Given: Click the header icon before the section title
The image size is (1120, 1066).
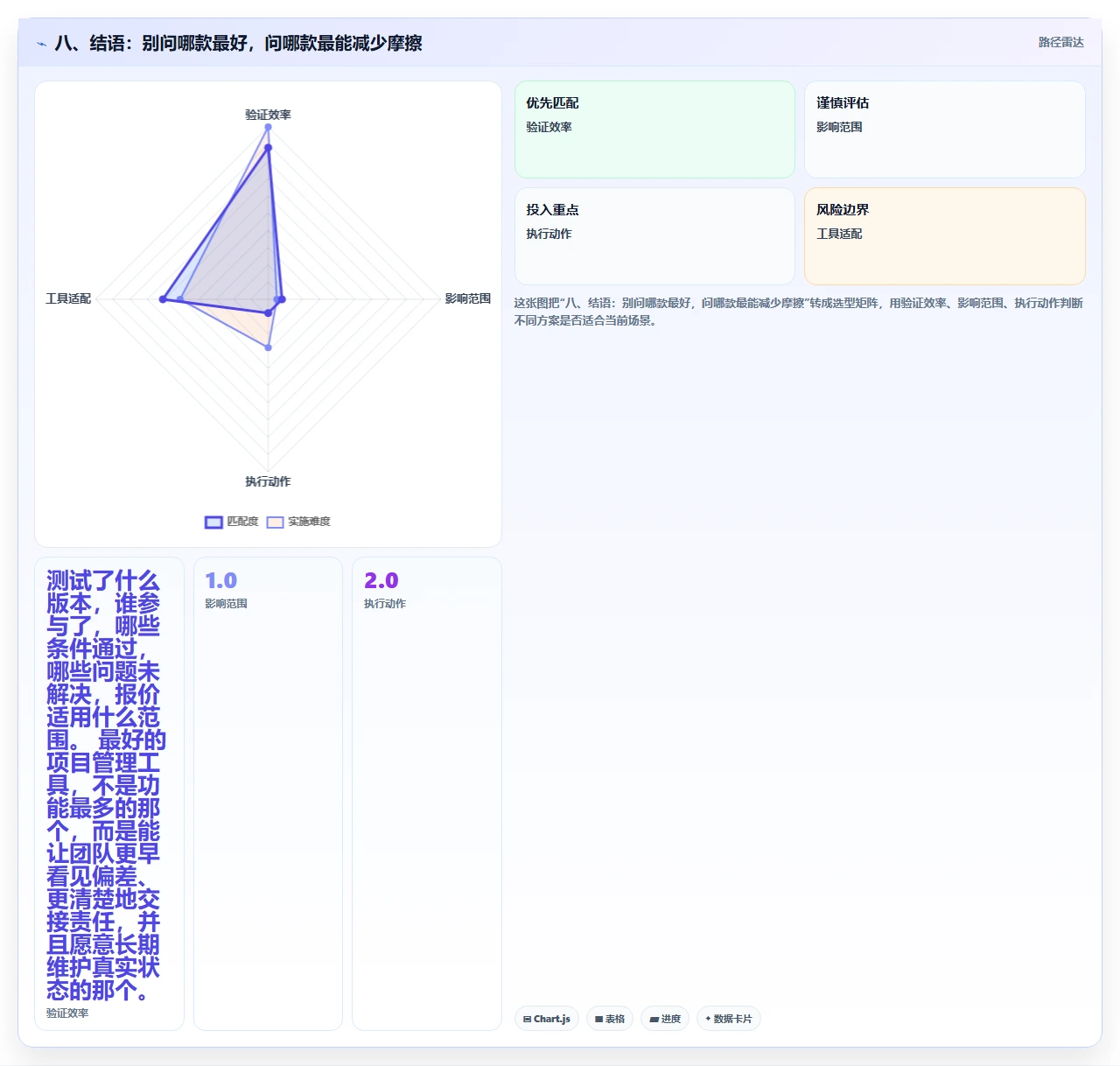Looking at the screenshot, I should pos(41,44).
